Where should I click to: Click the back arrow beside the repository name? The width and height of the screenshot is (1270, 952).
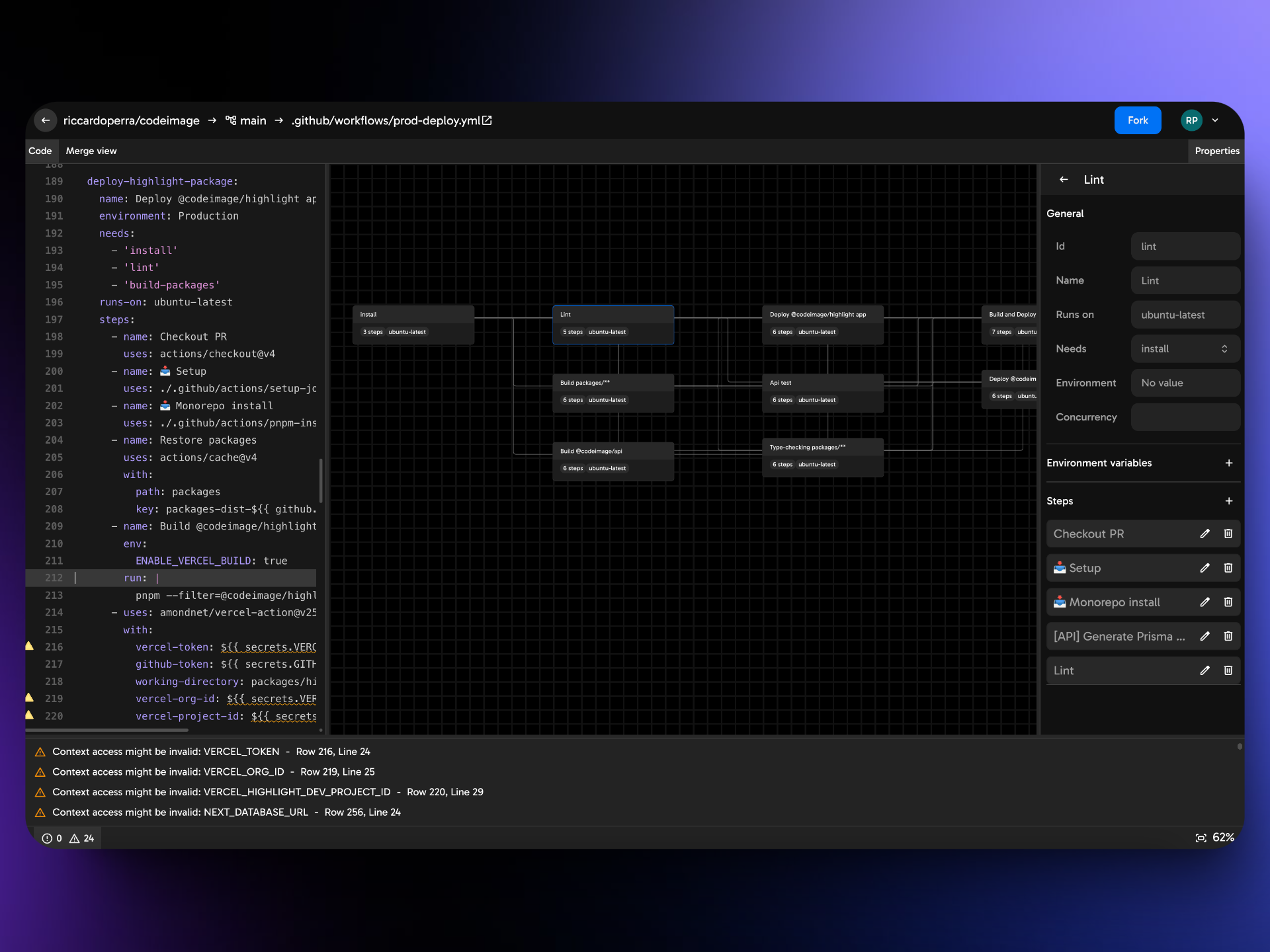pyautogui.click(x=46, y=120)
